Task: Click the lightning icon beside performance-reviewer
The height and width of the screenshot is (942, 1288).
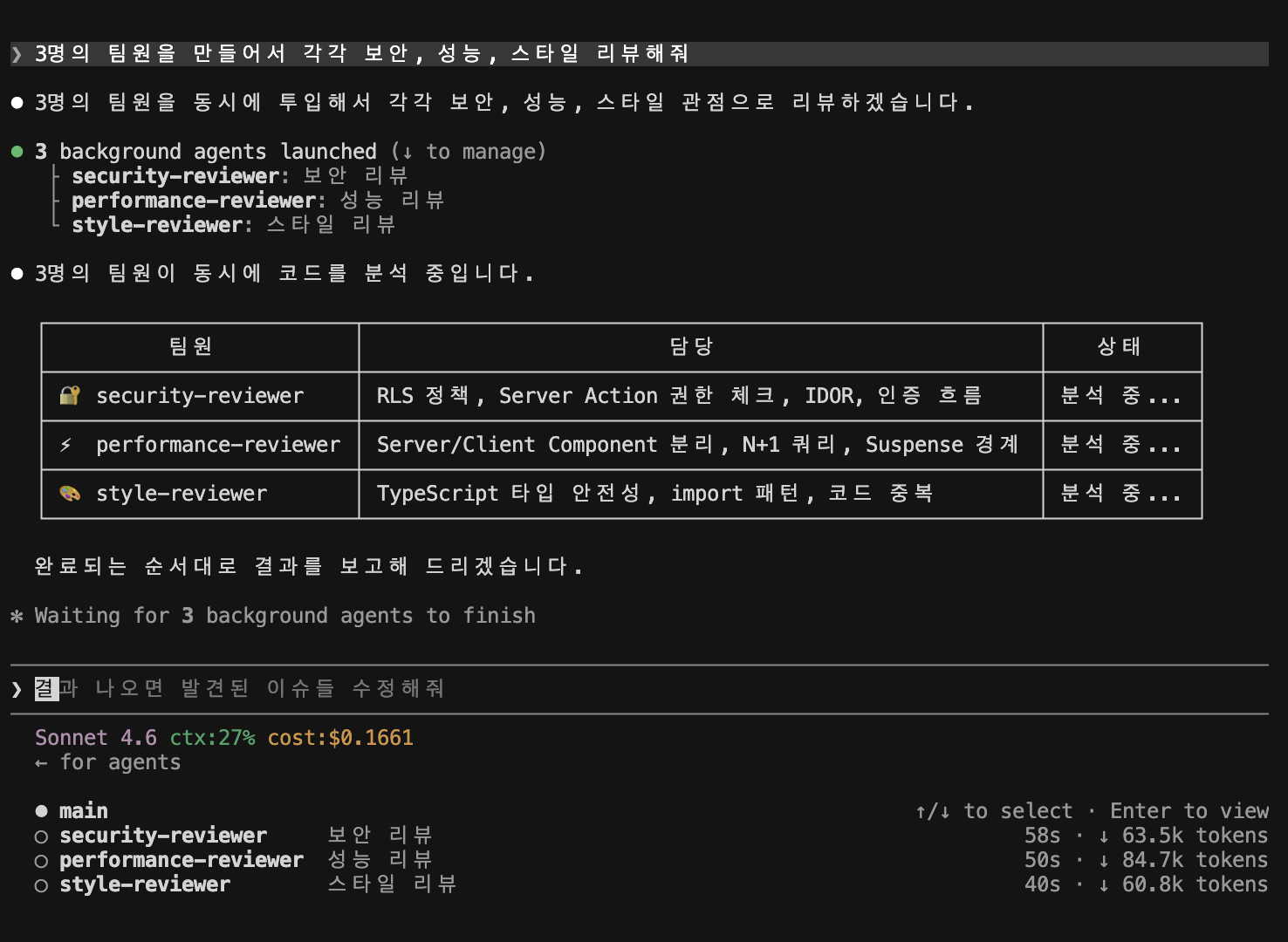Action: click(x=65, y=445)
